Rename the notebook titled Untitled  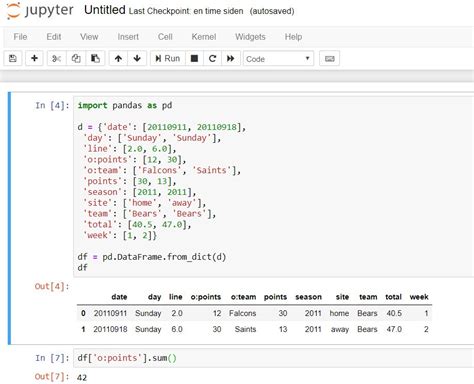click(105, 10)
